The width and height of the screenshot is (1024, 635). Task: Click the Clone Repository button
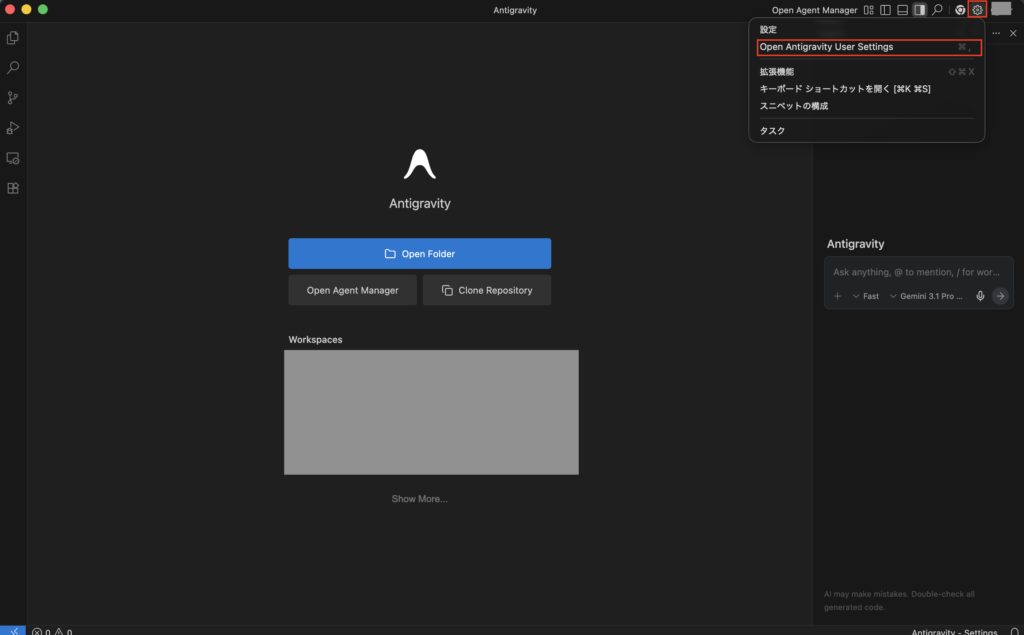tap(486, 290)
